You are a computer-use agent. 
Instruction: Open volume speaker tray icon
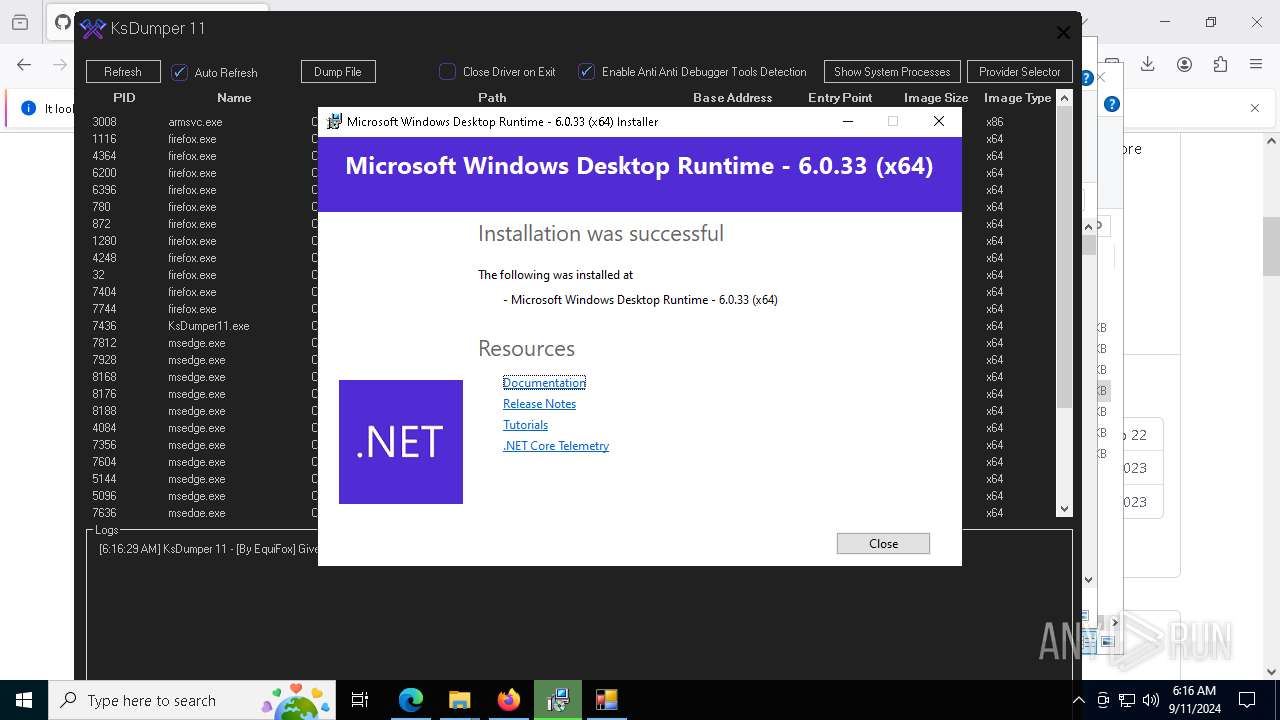pos(1151,700)
